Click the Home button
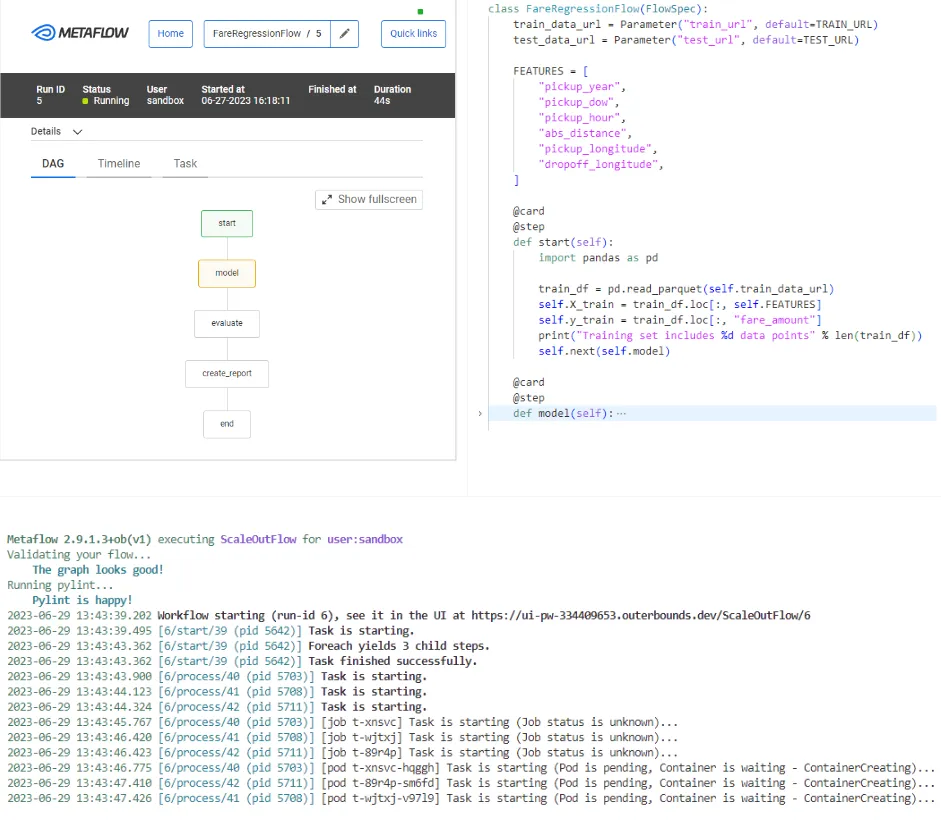The image size is (941, 820). (170, 33)
